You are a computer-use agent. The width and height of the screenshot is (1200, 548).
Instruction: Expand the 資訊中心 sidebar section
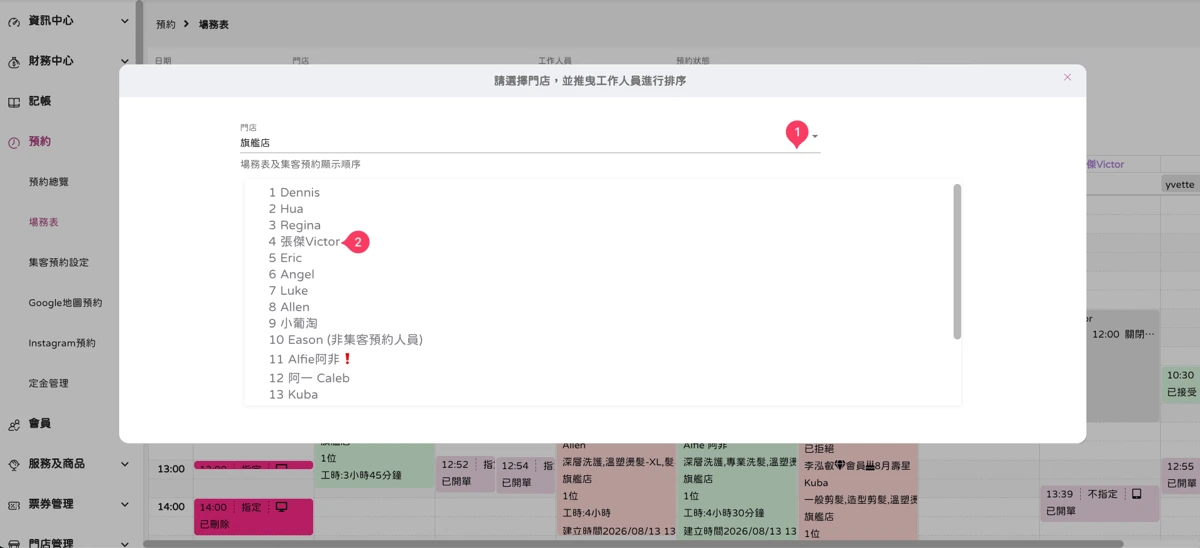pos(124,21)
